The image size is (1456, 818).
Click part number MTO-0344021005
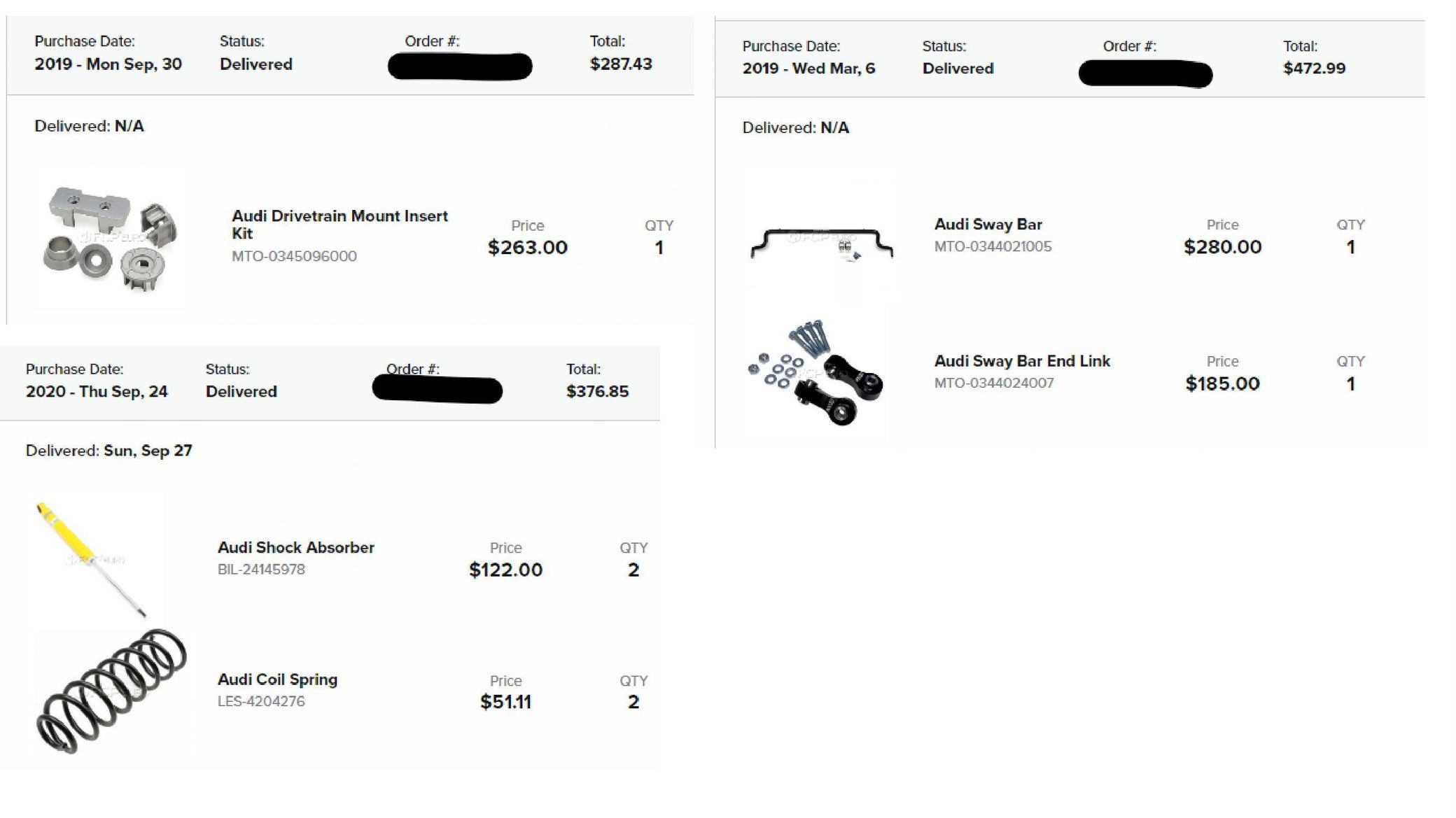pos(993,246)
